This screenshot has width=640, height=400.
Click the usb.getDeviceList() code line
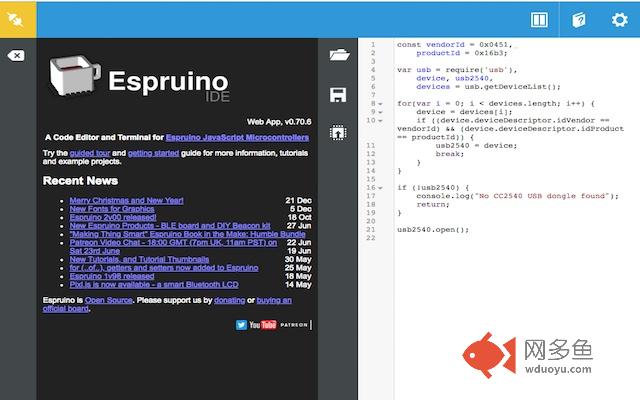pos(488,87)
